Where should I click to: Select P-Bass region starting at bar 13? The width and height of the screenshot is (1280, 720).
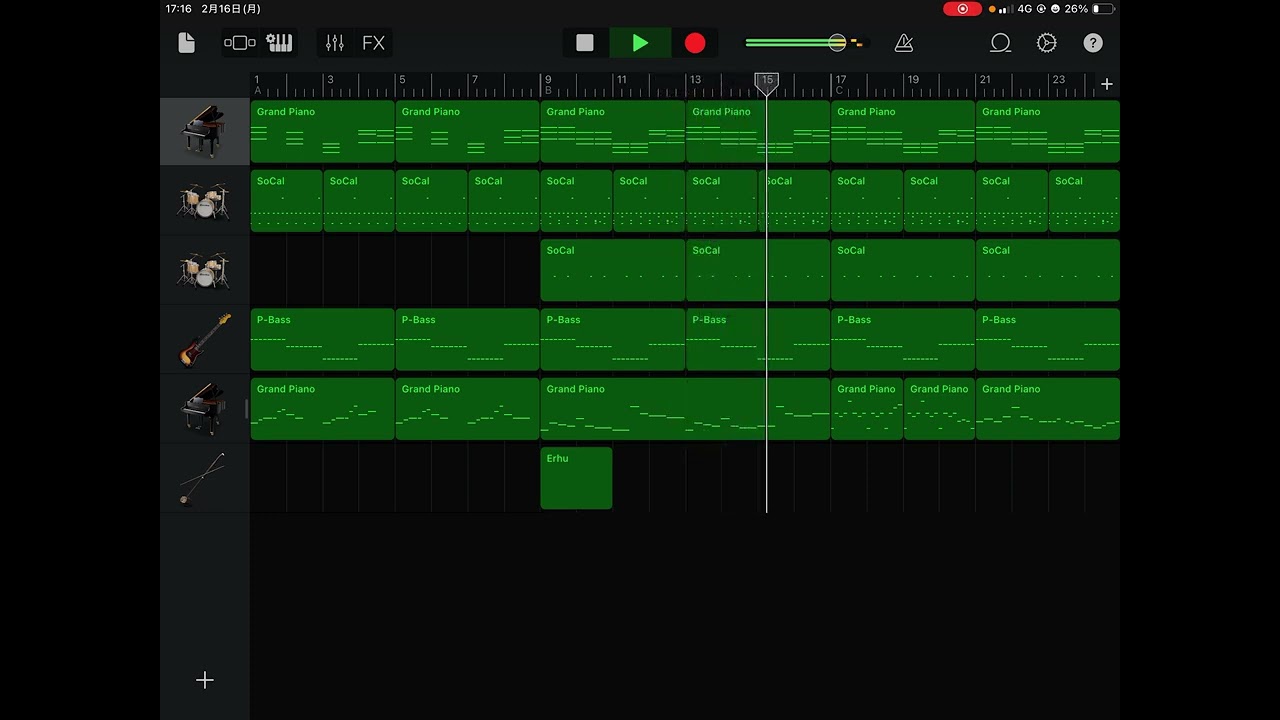pyautogui.click(x=758, y=339)
